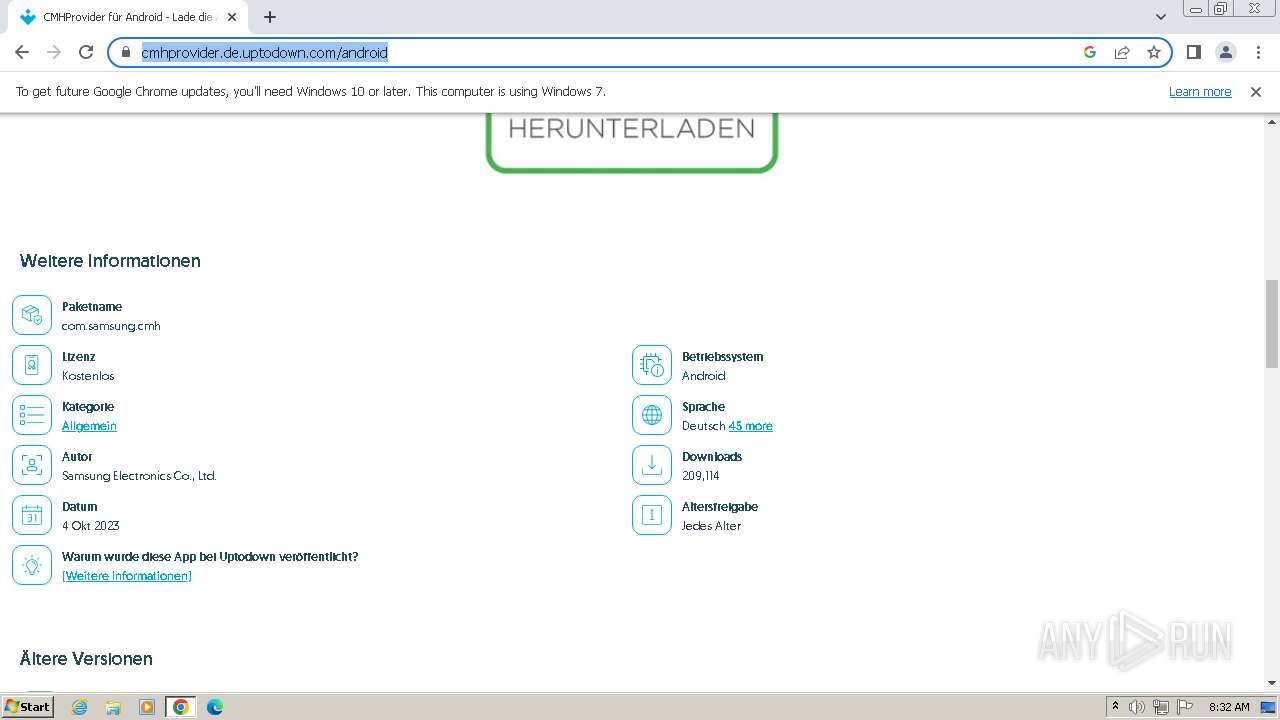Open Chrome three-dot menu
This screenshot has height=720, width=1280.
(x=1258, y=52)
